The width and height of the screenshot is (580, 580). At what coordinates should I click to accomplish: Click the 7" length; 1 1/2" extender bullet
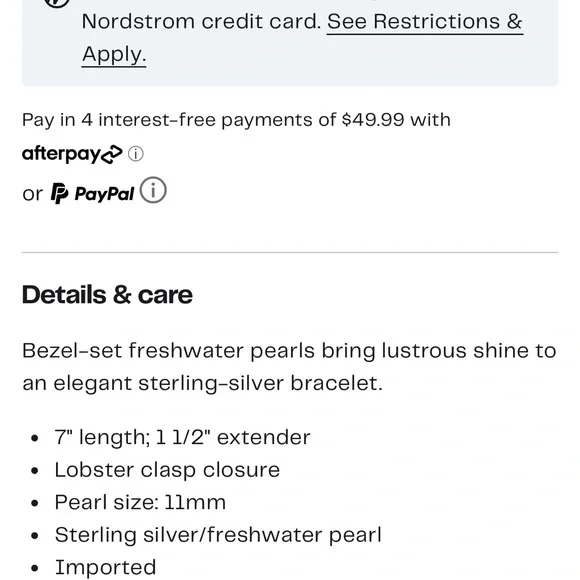coord(182,437)
